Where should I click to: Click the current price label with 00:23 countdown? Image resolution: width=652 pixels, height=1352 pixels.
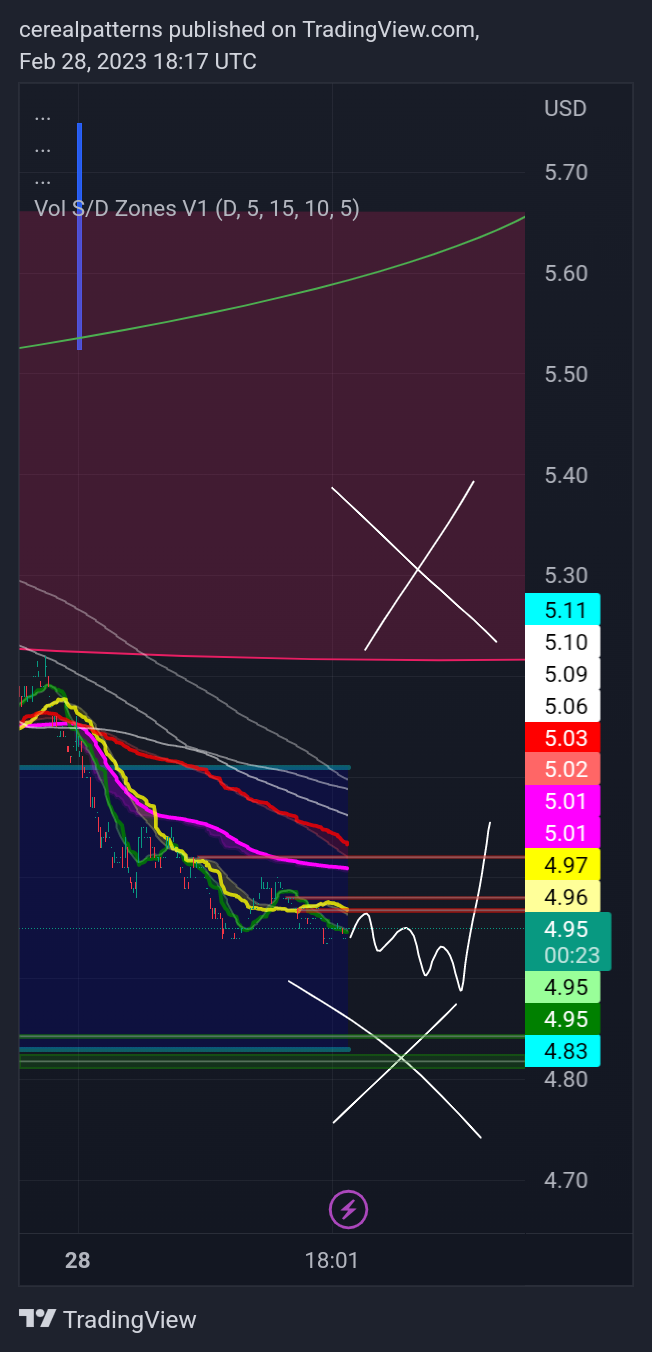tap(567, 942)
